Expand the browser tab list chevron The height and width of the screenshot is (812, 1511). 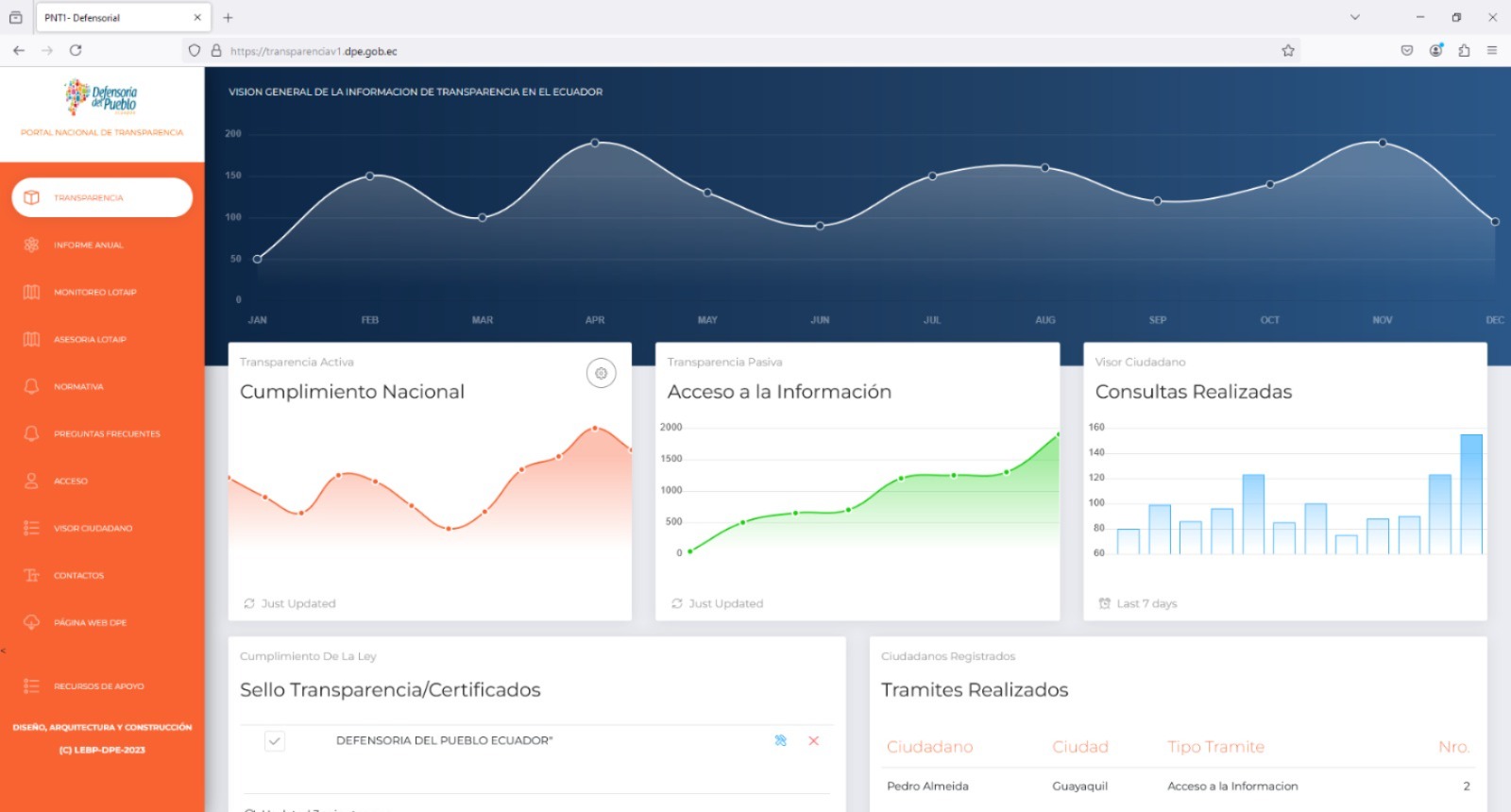[x=1354, y=17]
